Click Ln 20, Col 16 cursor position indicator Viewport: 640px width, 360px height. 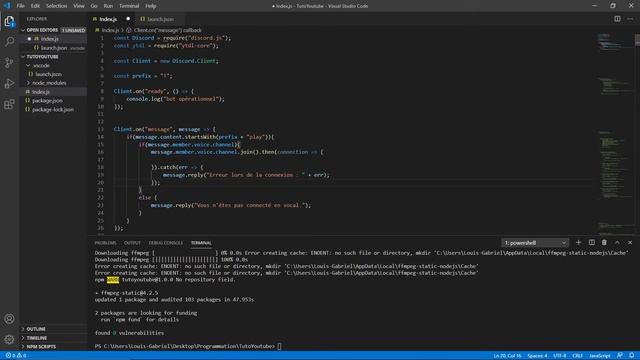point(507,356)
